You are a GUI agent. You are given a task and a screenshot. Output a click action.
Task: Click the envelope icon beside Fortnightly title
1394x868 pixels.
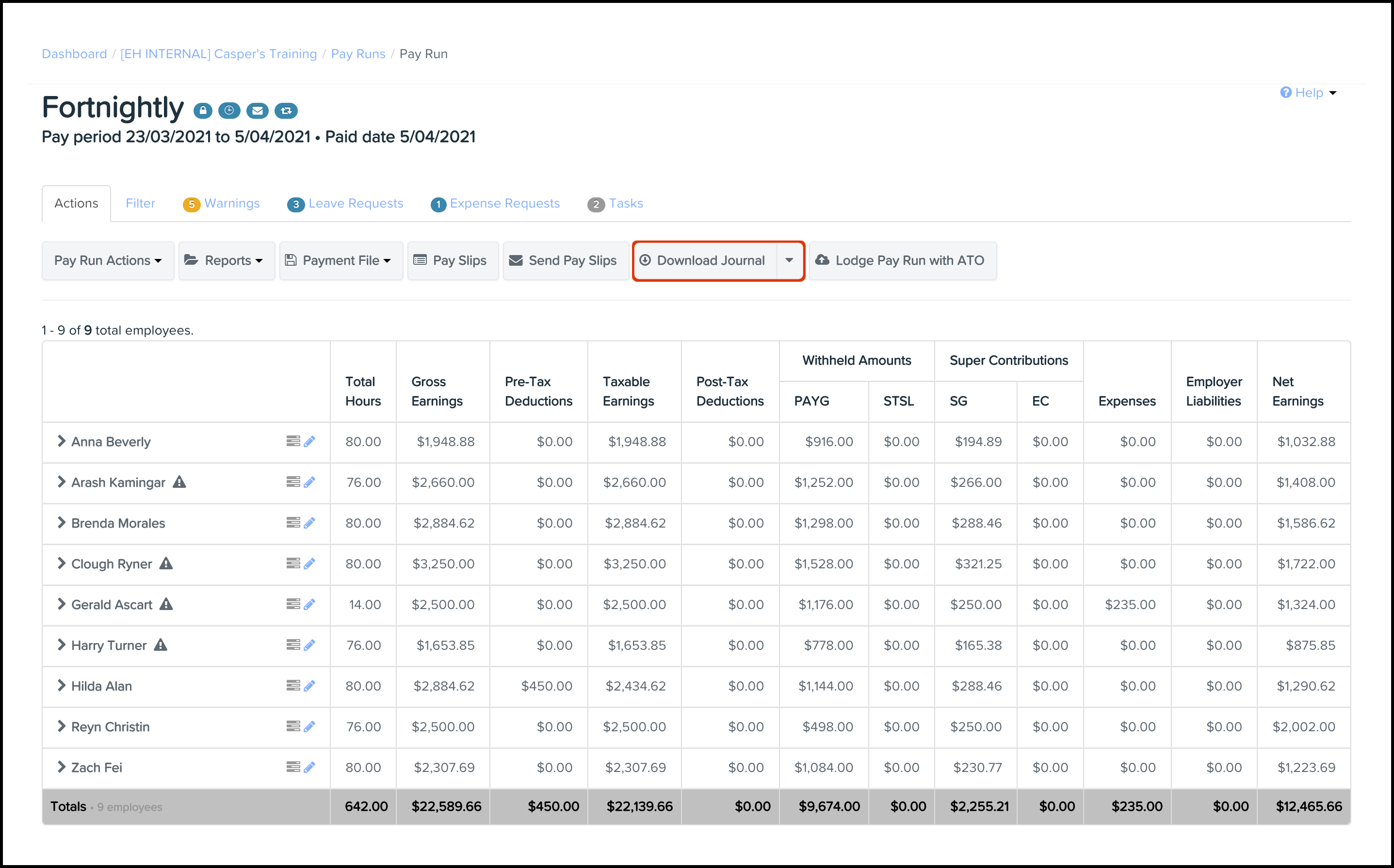(x=257, y=110)
